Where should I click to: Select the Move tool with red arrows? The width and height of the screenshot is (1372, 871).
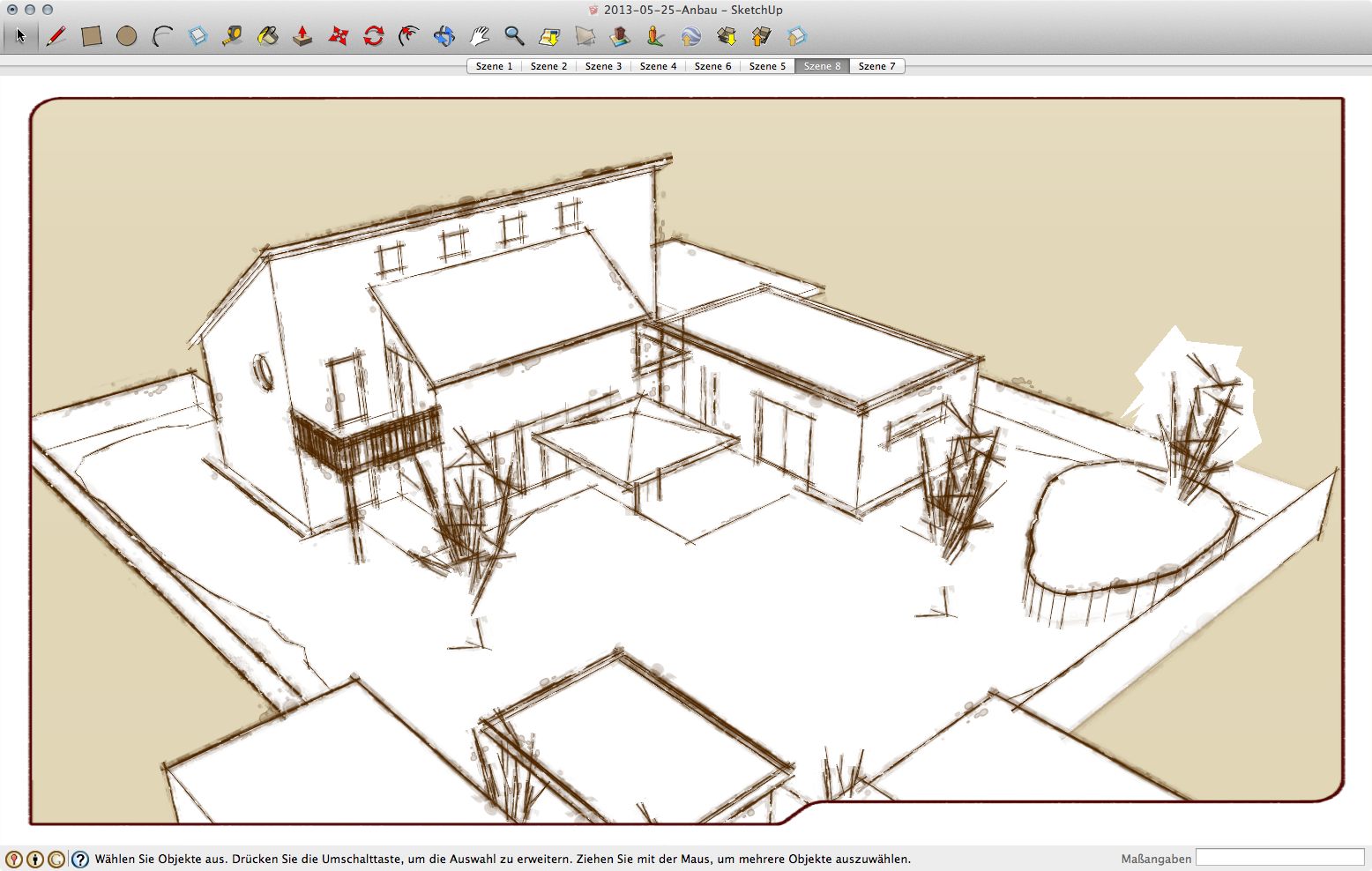[x=339, y=36]
